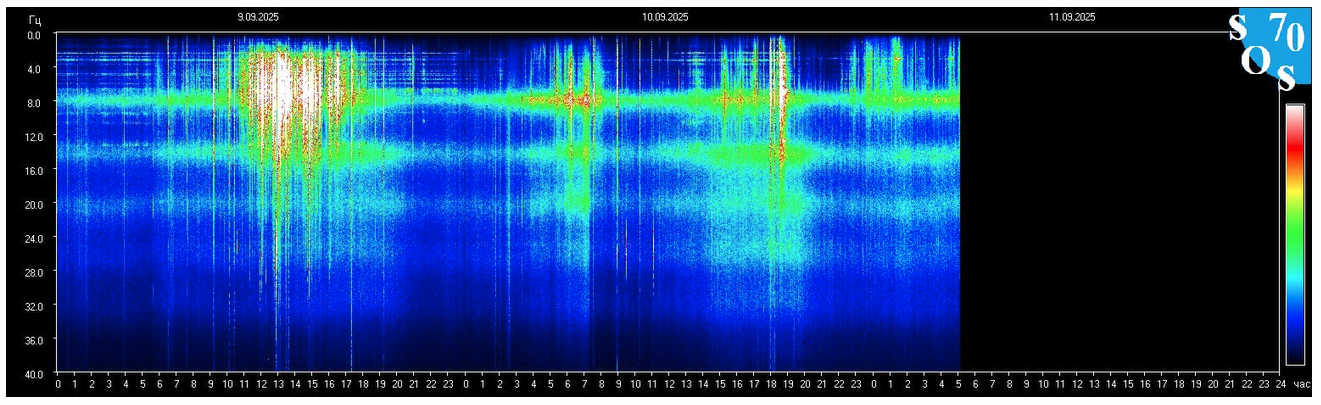Image resolution: width=1321 pixels, height=405 pixels.
Task: Select the 20.0 frequency axis label
Action: 34,204
